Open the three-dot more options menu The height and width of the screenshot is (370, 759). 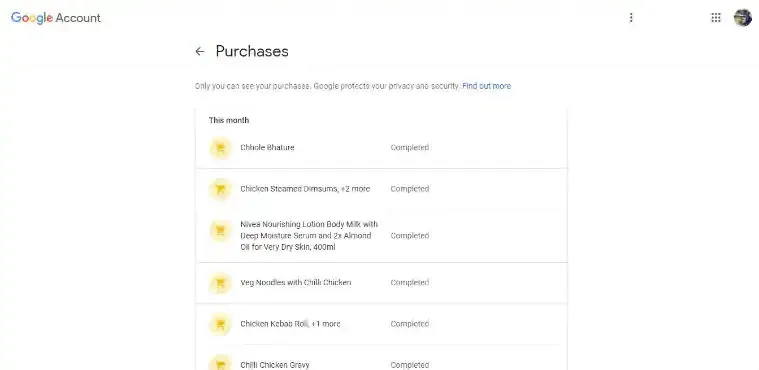click(631, 18)
